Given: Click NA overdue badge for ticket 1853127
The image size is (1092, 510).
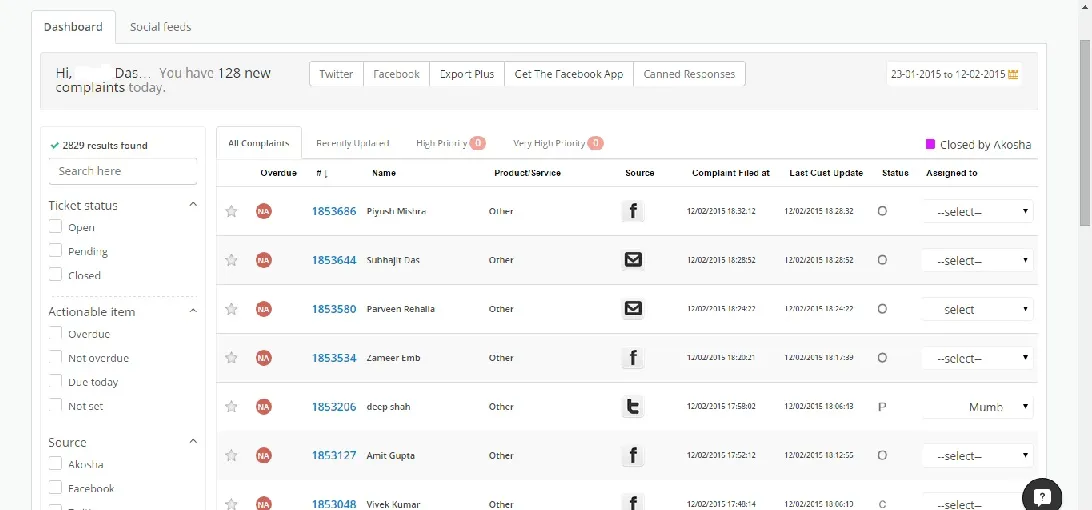Looking at the screenshot, I should pos(263,455).
